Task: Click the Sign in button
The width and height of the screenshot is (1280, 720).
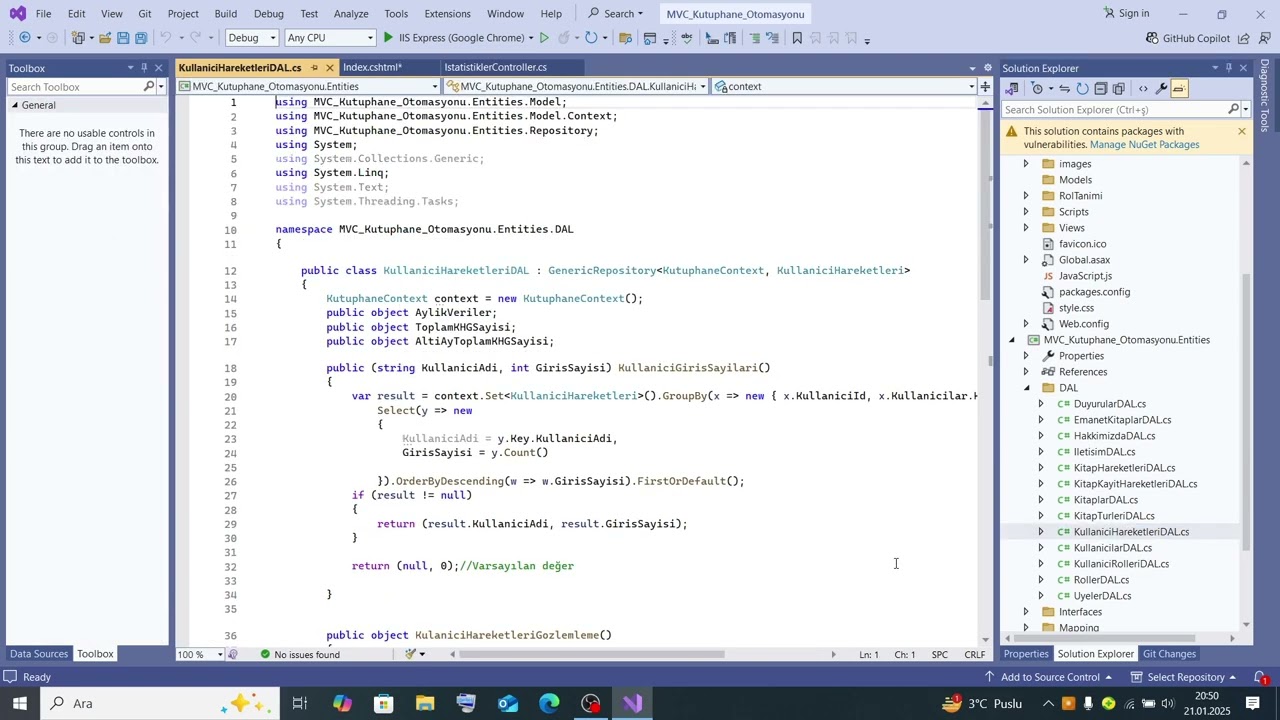Action: (1126, 14)
